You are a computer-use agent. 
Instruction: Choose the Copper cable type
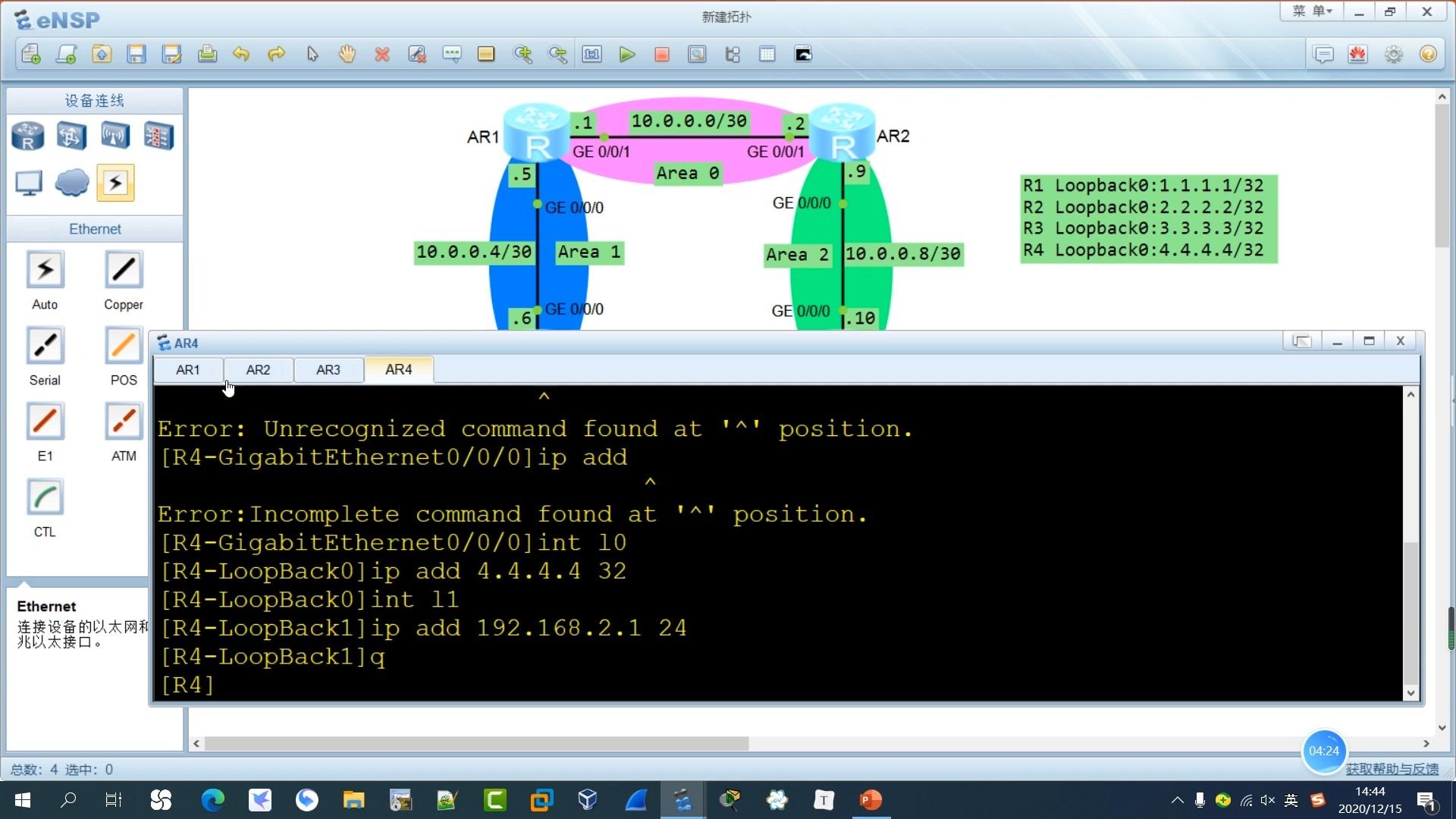point(124,270)
